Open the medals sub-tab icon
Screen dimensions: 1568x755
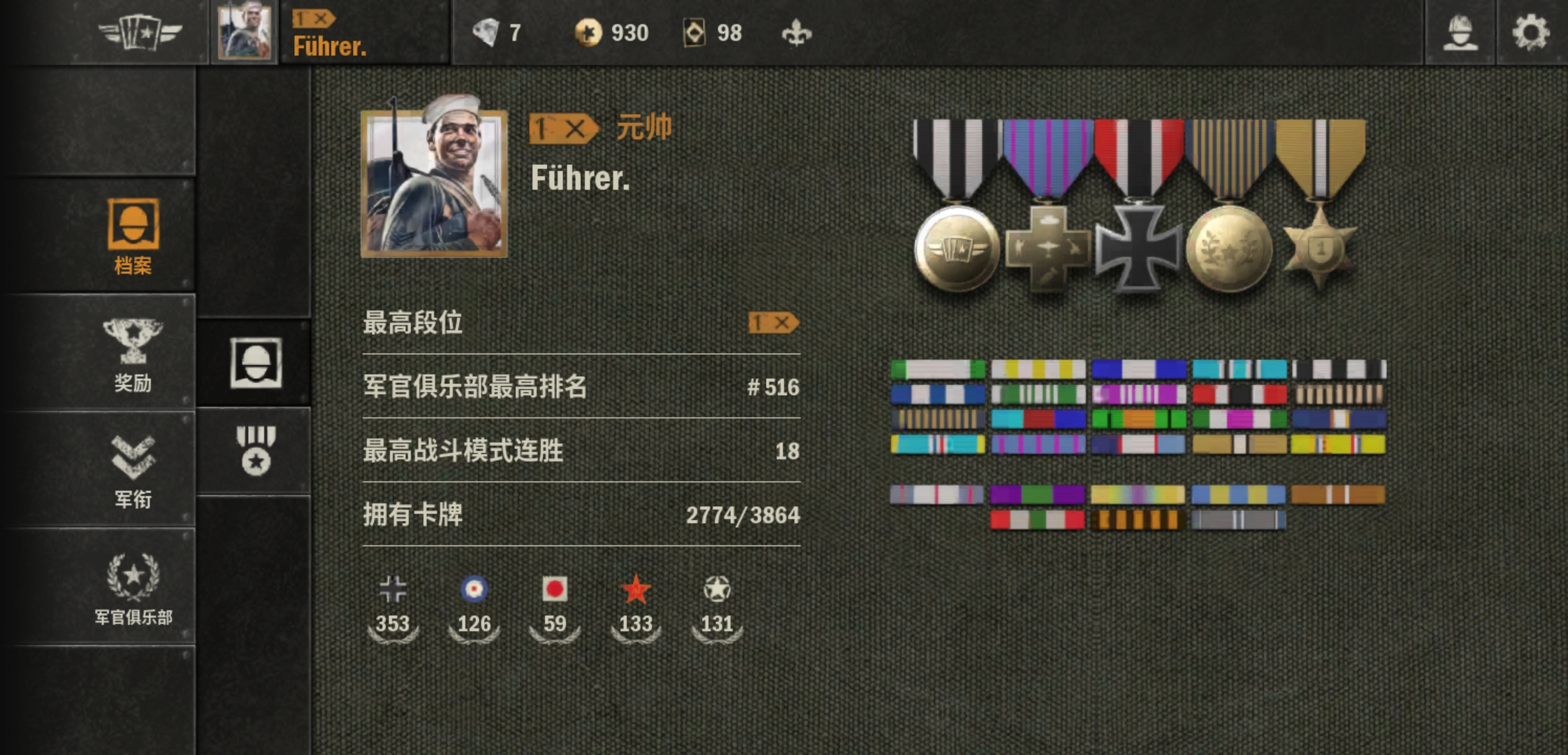point(256,451)
